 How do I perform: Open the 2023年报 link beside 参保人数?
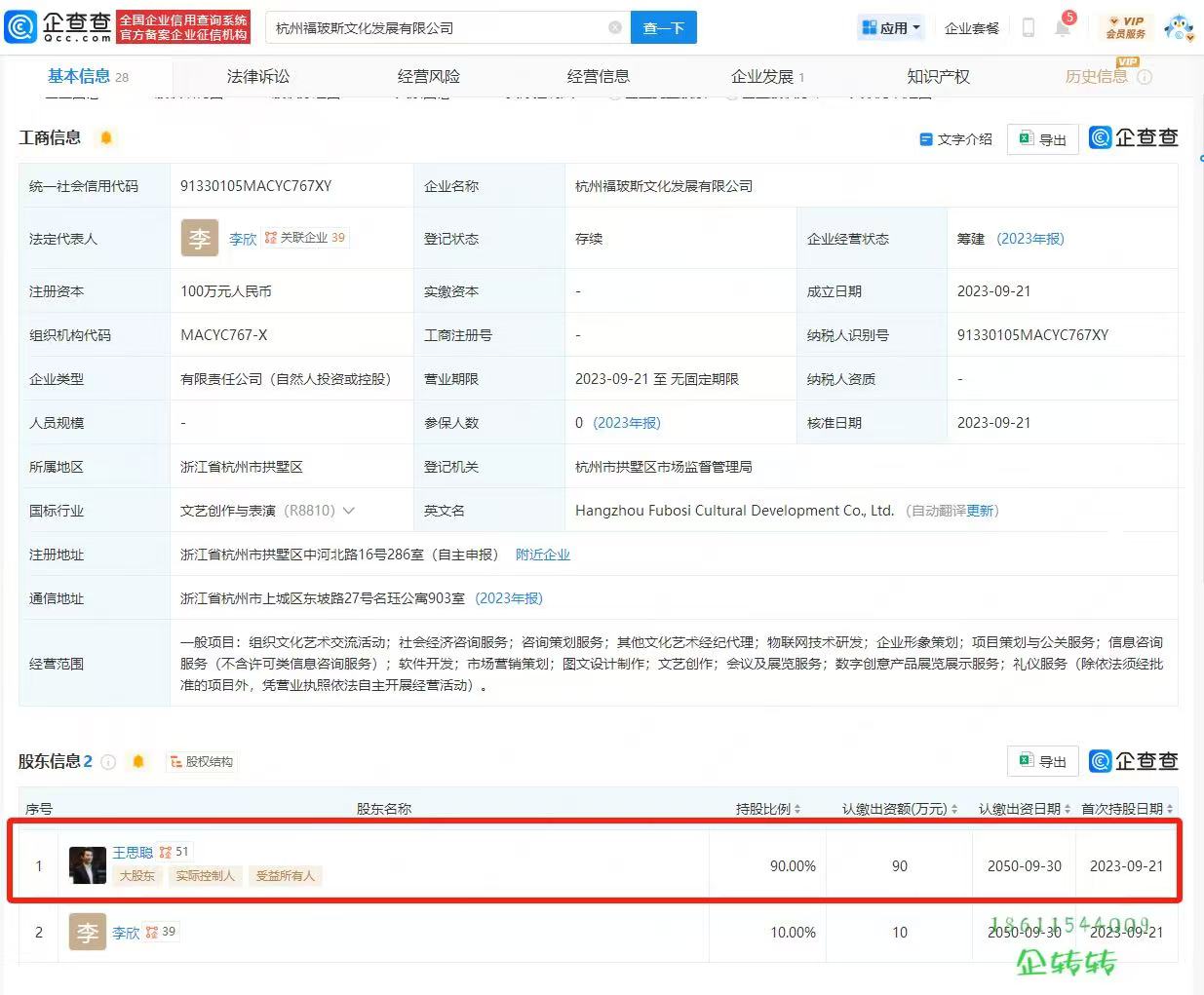(x=627, y=423)
